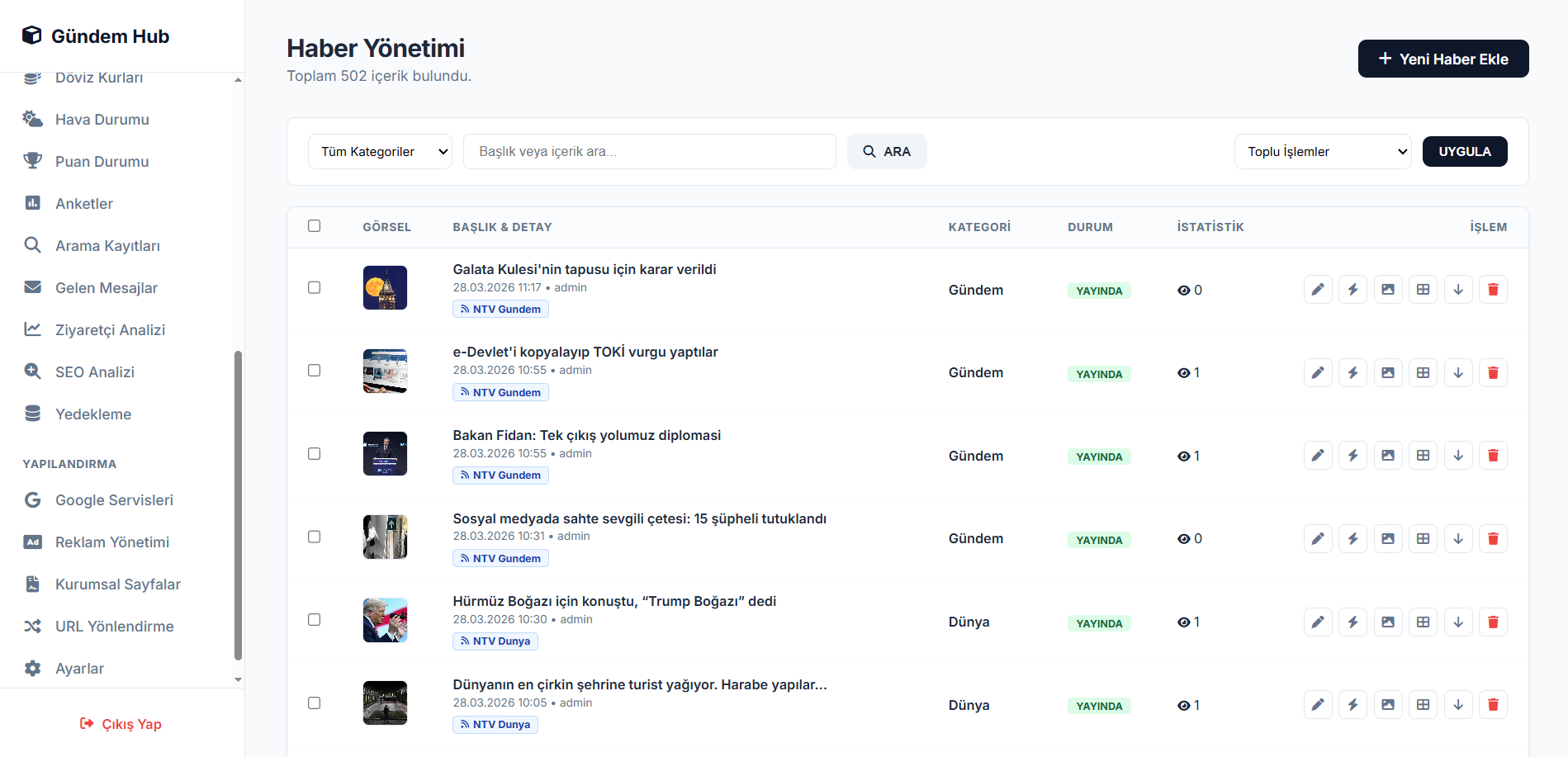Click the grid icon for Sosyal medyada news

click(x=1423, y=539)
